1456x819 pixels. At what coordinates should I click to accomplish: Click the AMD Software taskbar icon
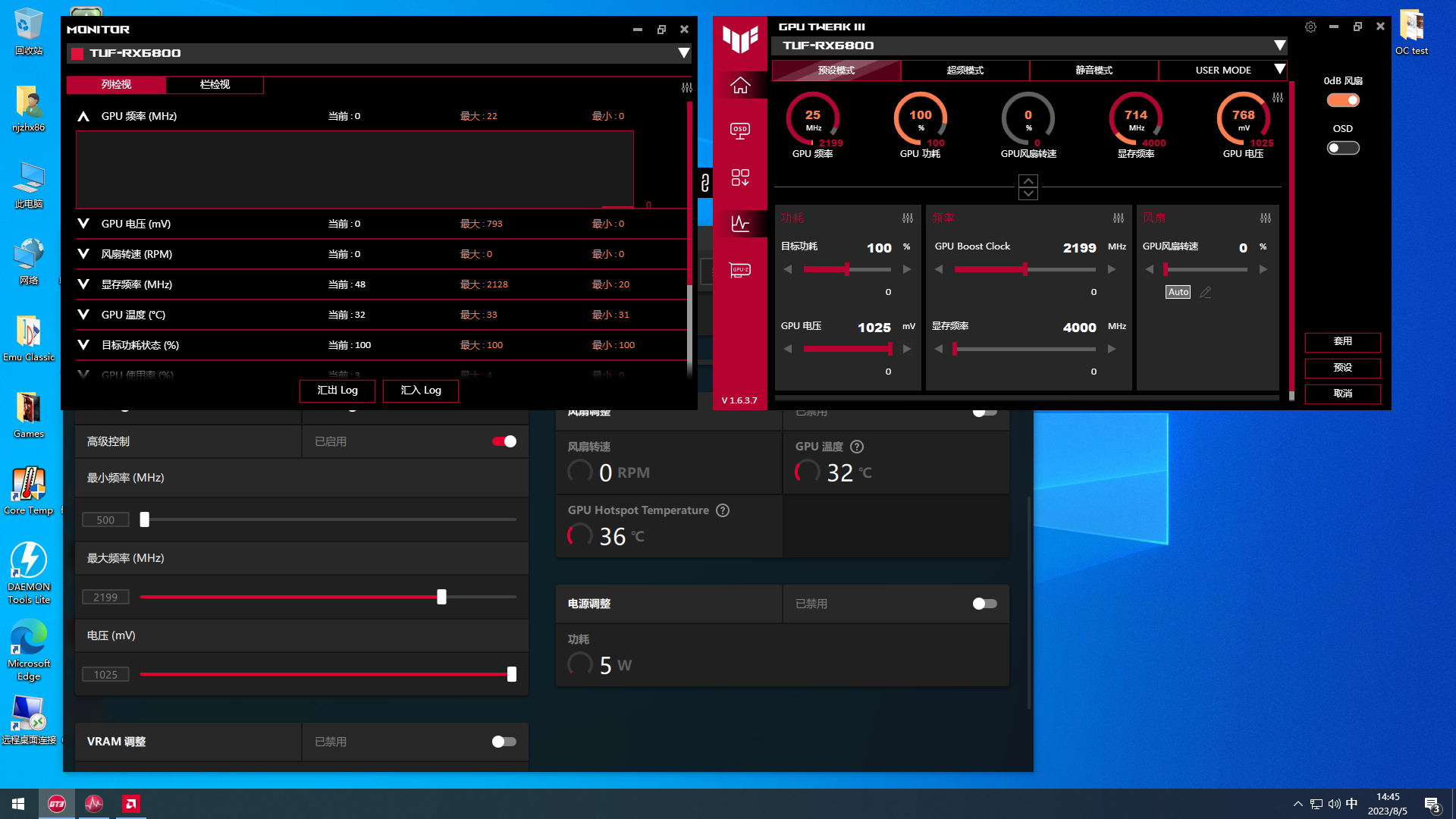point(131,804)
